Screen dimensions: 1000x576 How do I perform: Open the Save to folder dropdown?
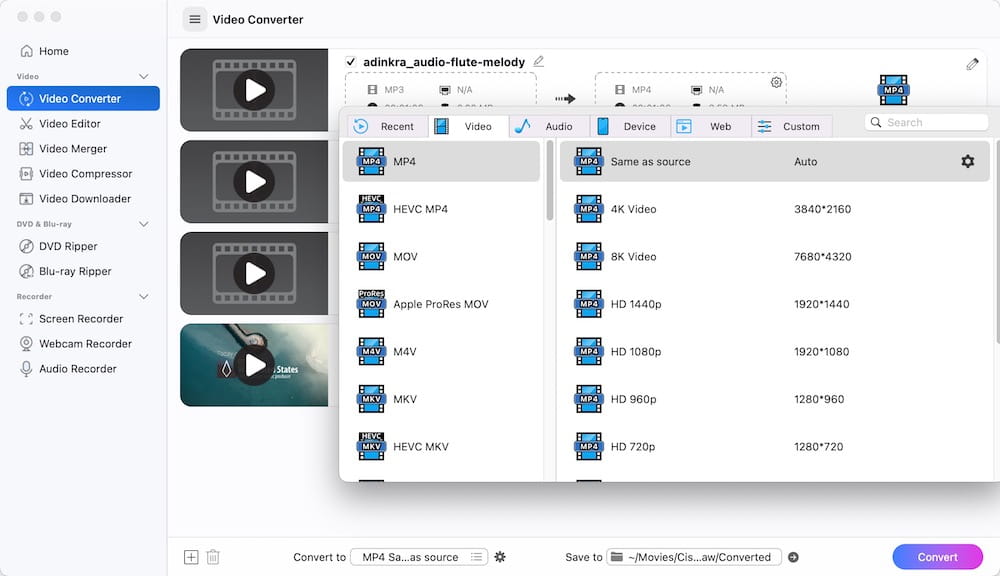(x=694, y=557)
